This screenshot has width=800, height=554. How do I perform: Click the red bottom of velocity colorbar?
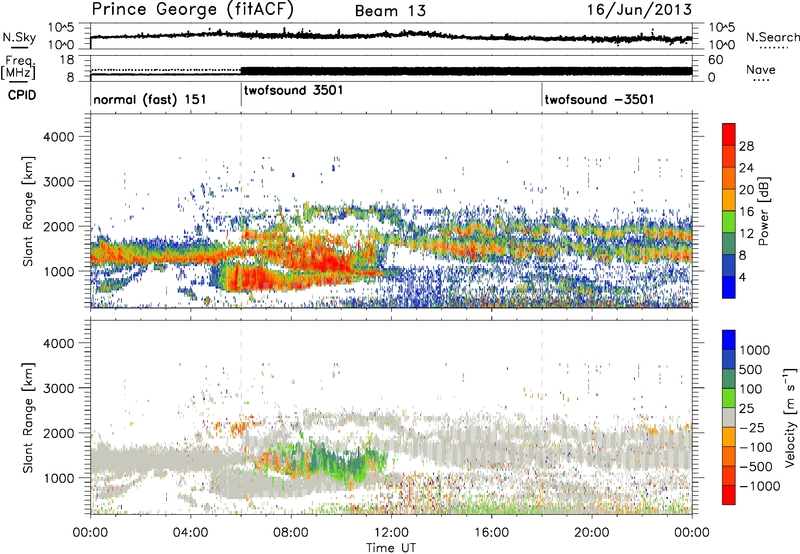click(729, 495)
